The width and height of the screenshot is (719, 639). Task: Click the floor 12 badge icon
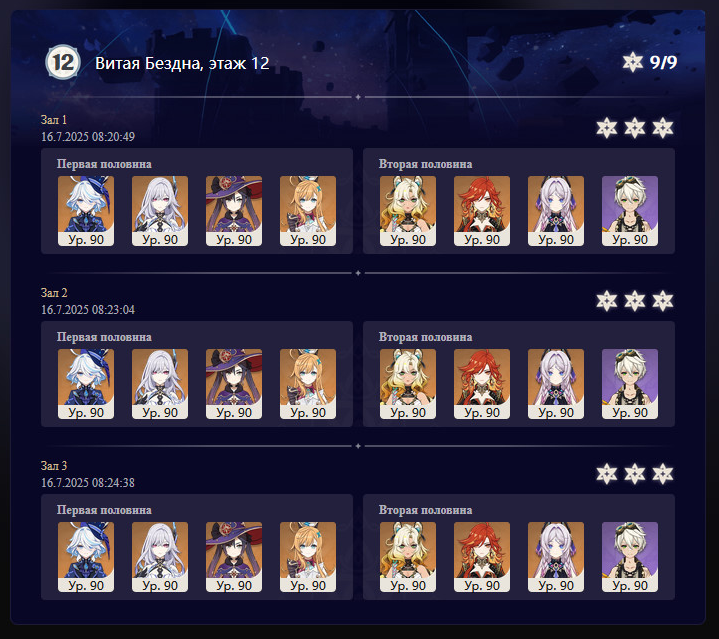63,62
